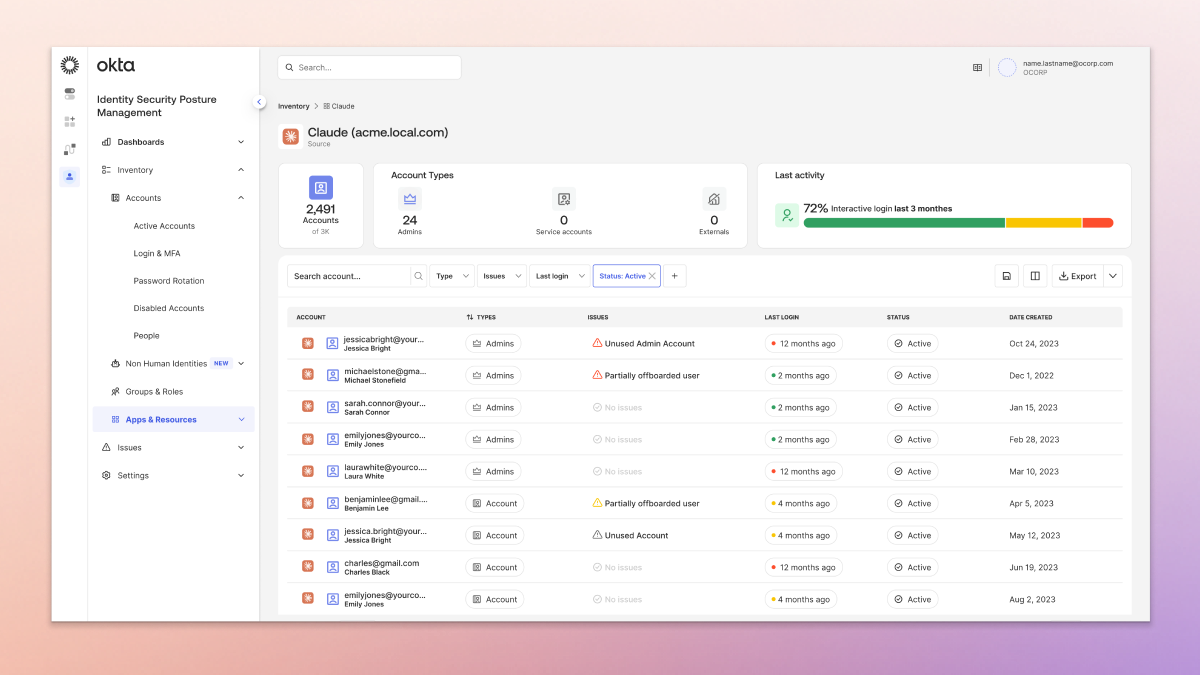
Task: Click the apps grid icon near profile
Action: tap(977, 68)
